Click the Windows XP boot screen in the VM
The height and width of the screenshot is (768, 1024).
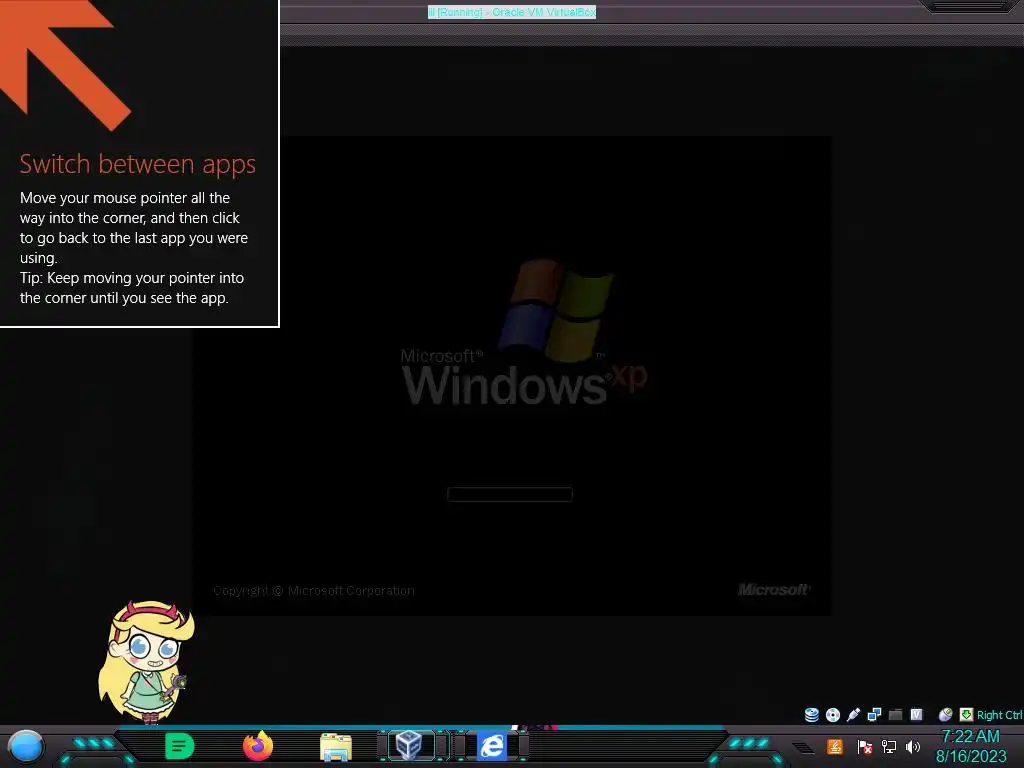coord(511,376)
